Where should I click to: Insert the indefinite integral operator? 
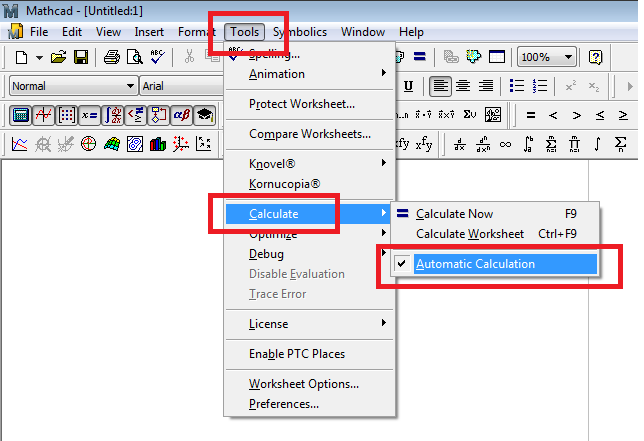[x=598, y=145]
